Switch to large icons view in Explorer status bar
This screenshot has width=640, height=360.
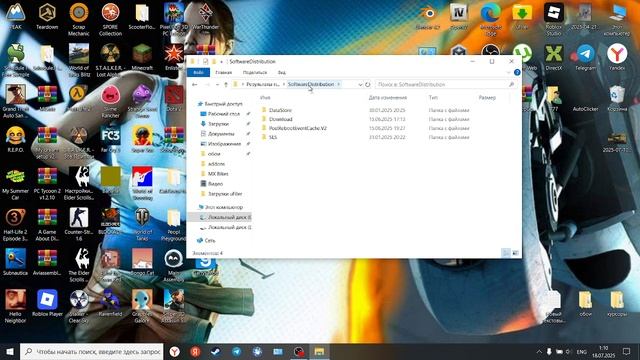(x=516, y=253)
